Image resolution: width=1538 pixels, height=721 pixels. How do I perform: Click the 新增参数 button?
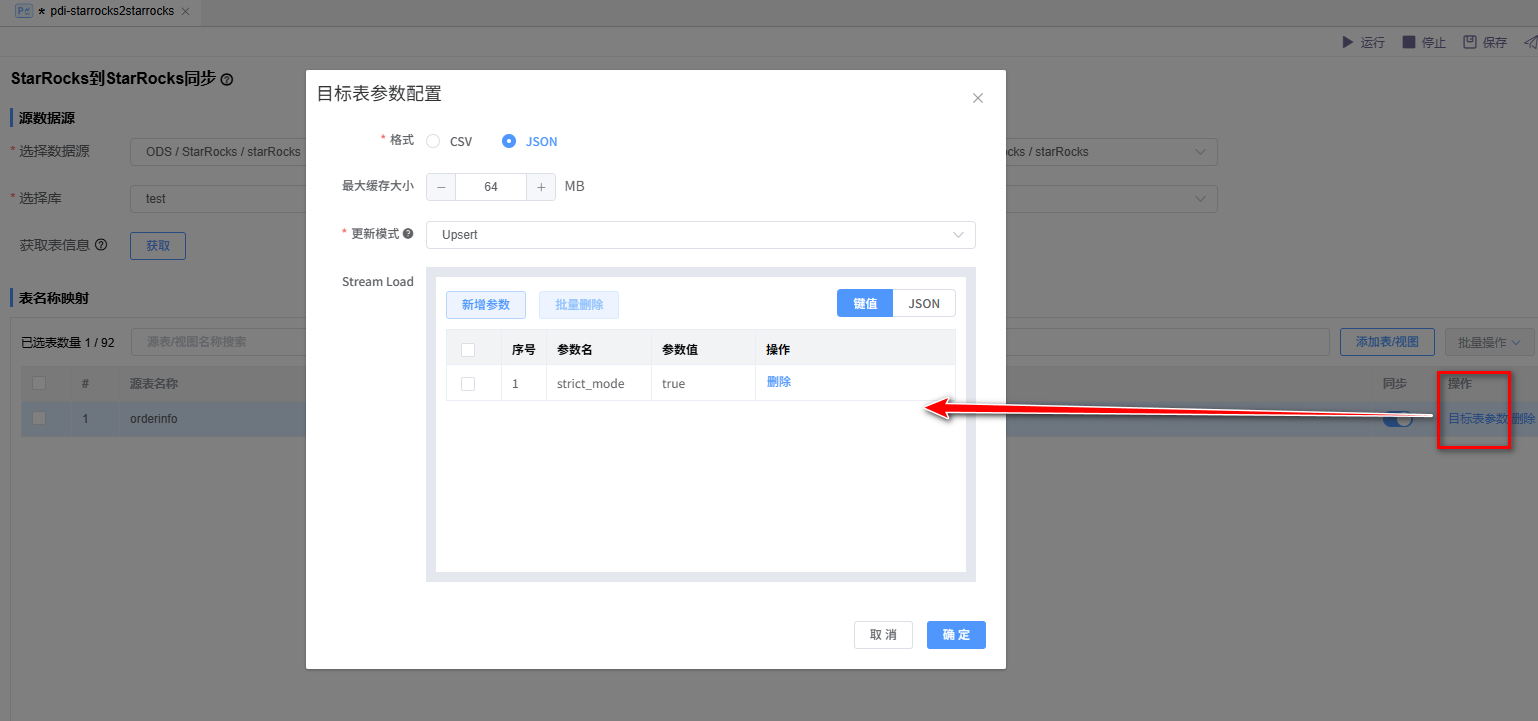pyautogui.click(x=486, y=304)
